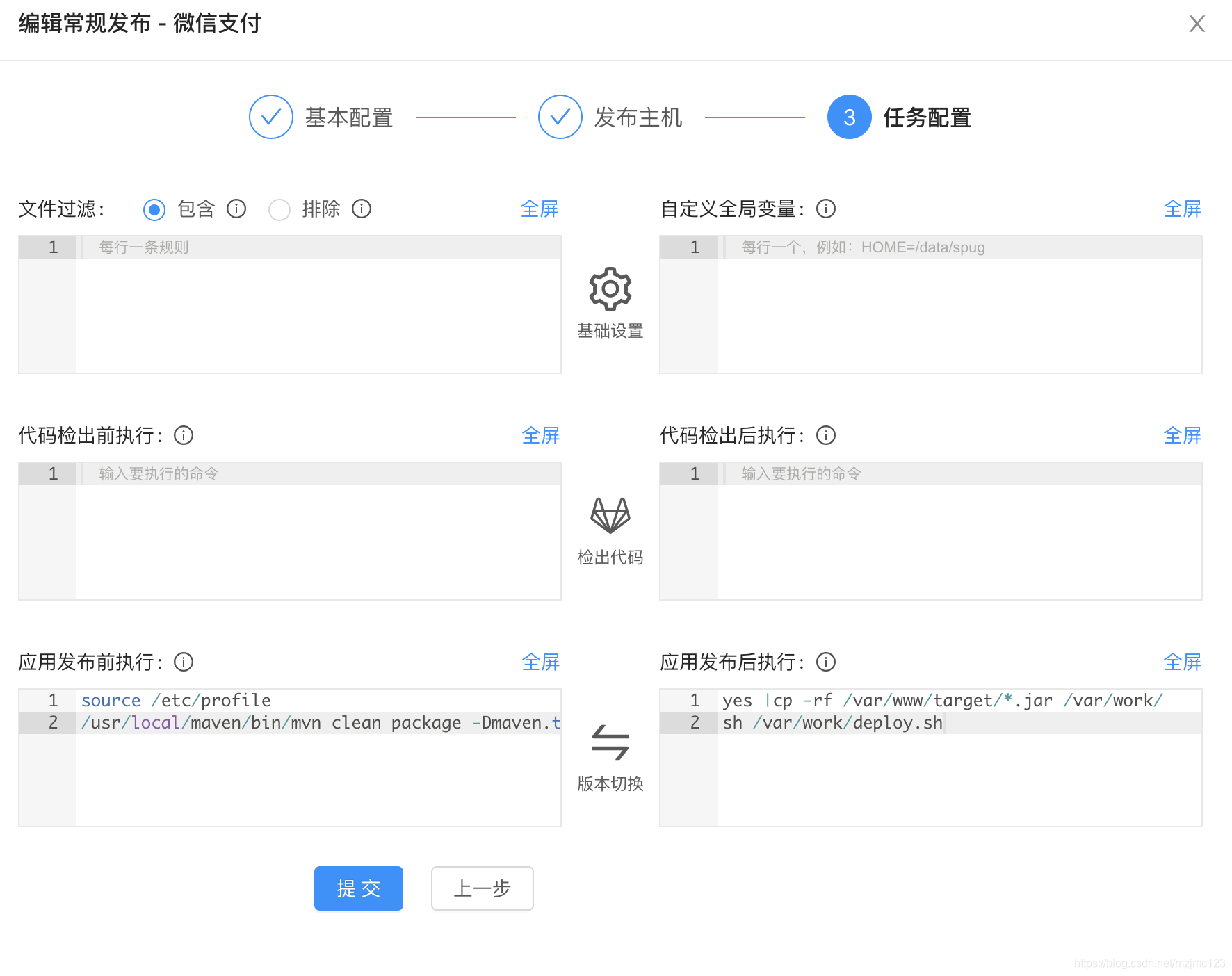Select the 任务配置 step label
This screenshot has height=976, width=1232.
pos(927,117)
